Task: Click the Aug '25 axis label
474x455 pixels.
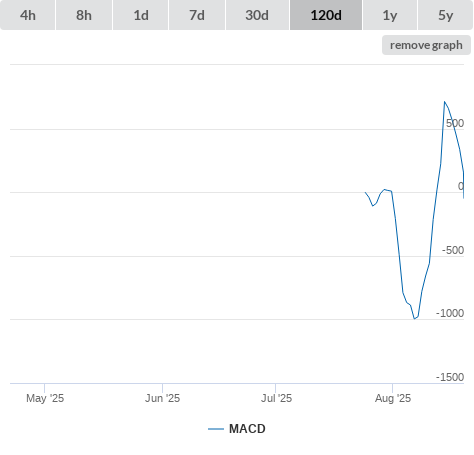Action: (393, 398)
